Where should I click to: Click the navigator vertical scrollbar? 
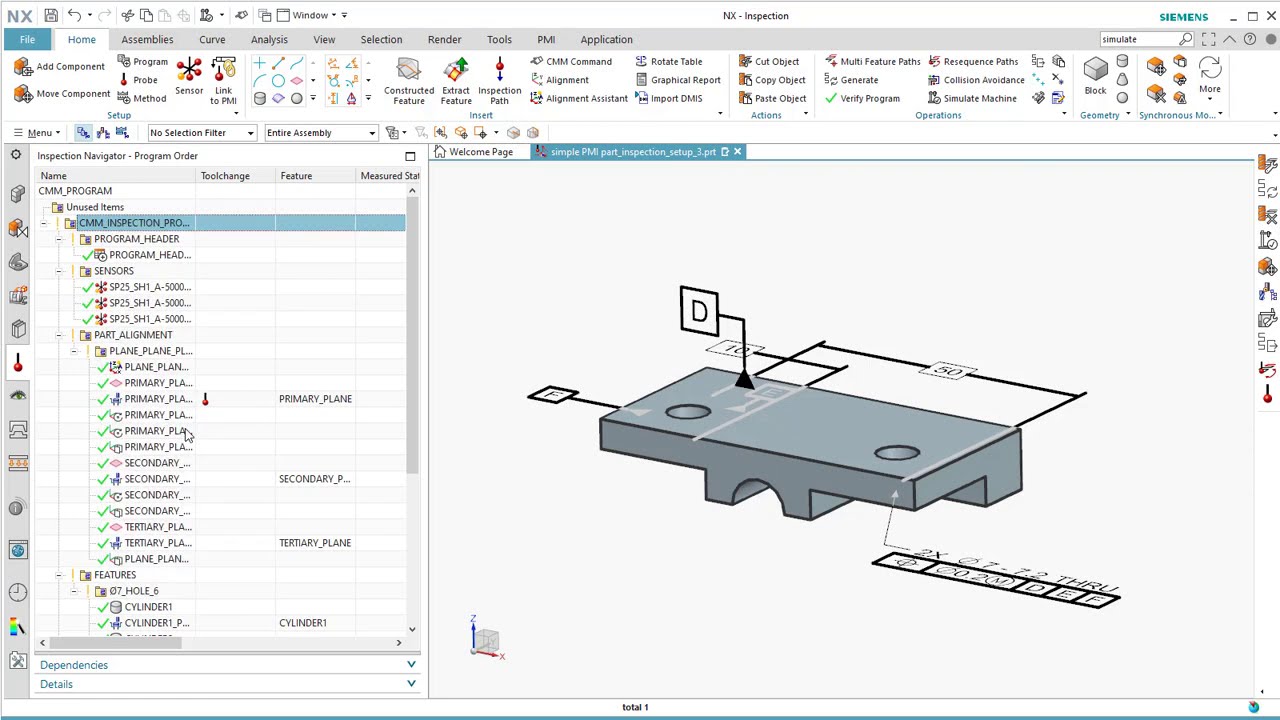tap(412, 335)
